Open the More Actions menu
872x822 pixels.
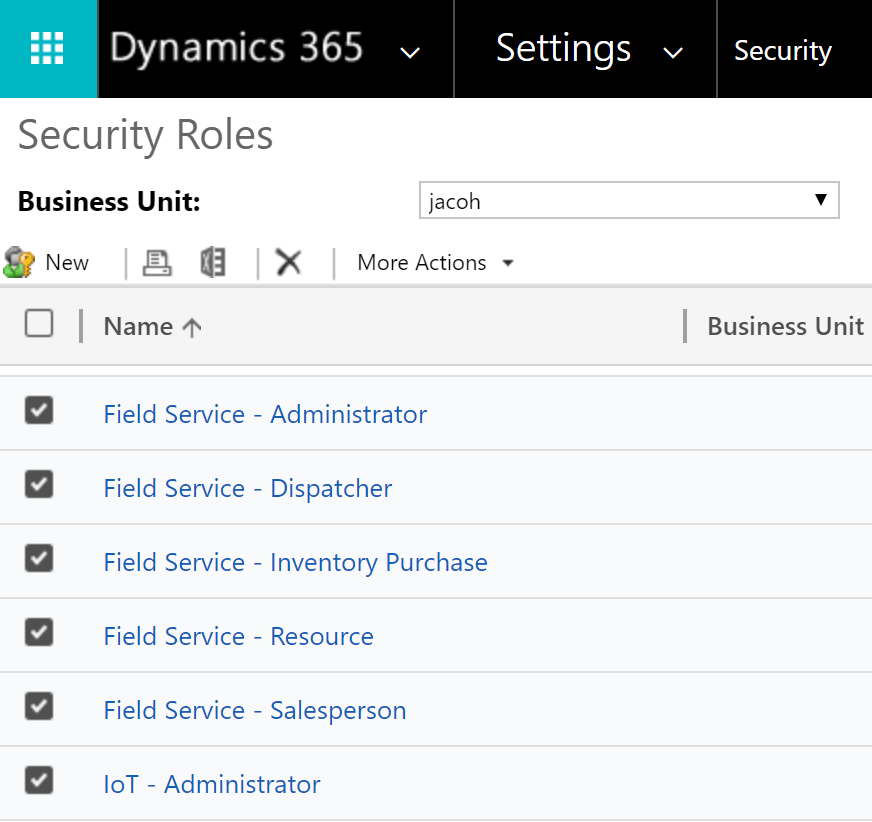tap(435, 263)
